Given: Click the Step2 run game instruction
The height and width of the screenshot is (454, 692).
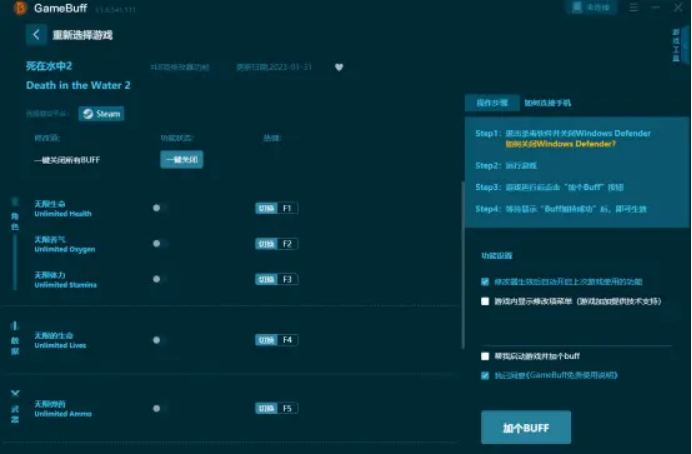Looking at the screenshot, I should click(x=506, y=165).
